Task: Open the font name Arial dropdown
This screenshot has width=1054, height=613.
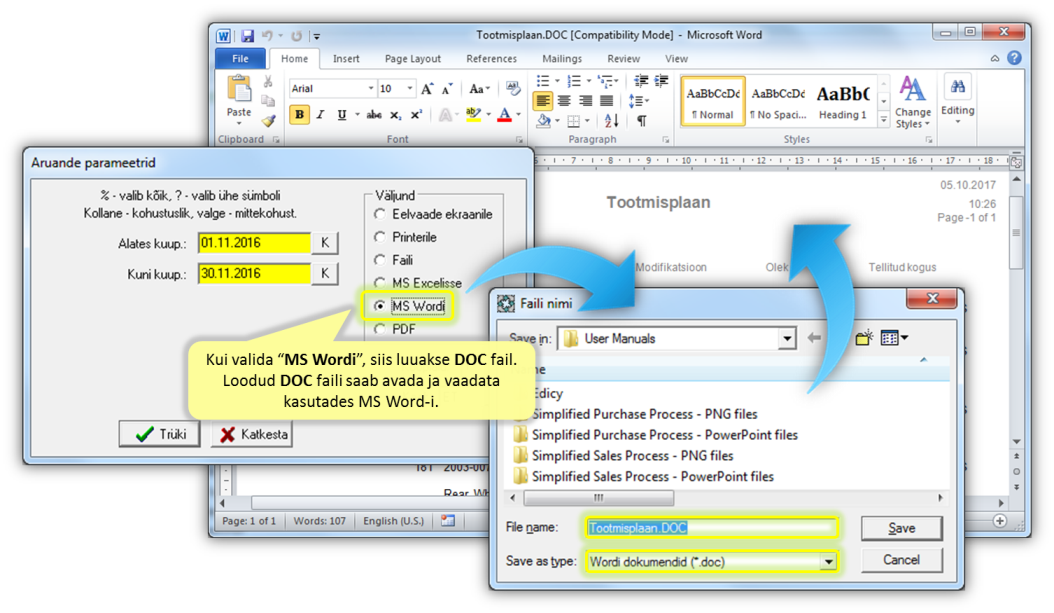Action: [370, 89]
